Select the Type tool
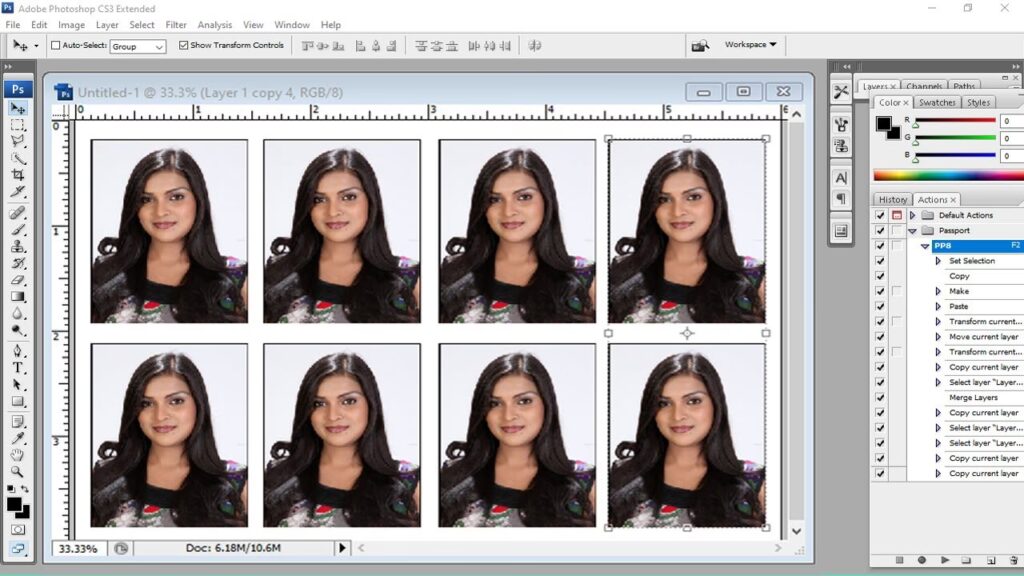The height and width of the screenshot is (576, 1024). pyautogui.click(x=18, y=368)
